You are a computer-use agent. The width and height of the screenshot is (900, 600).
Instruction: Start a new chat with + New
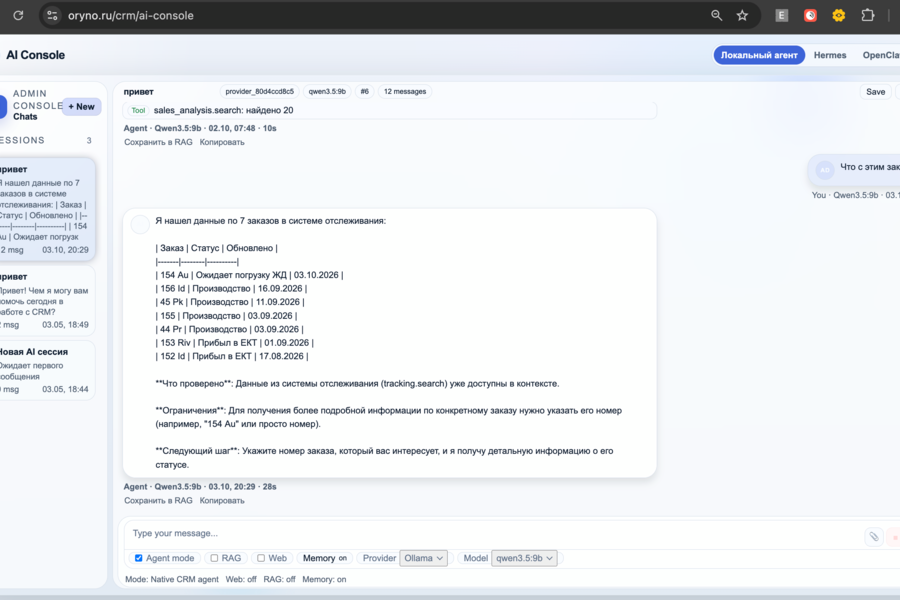[x=82, y=107]
